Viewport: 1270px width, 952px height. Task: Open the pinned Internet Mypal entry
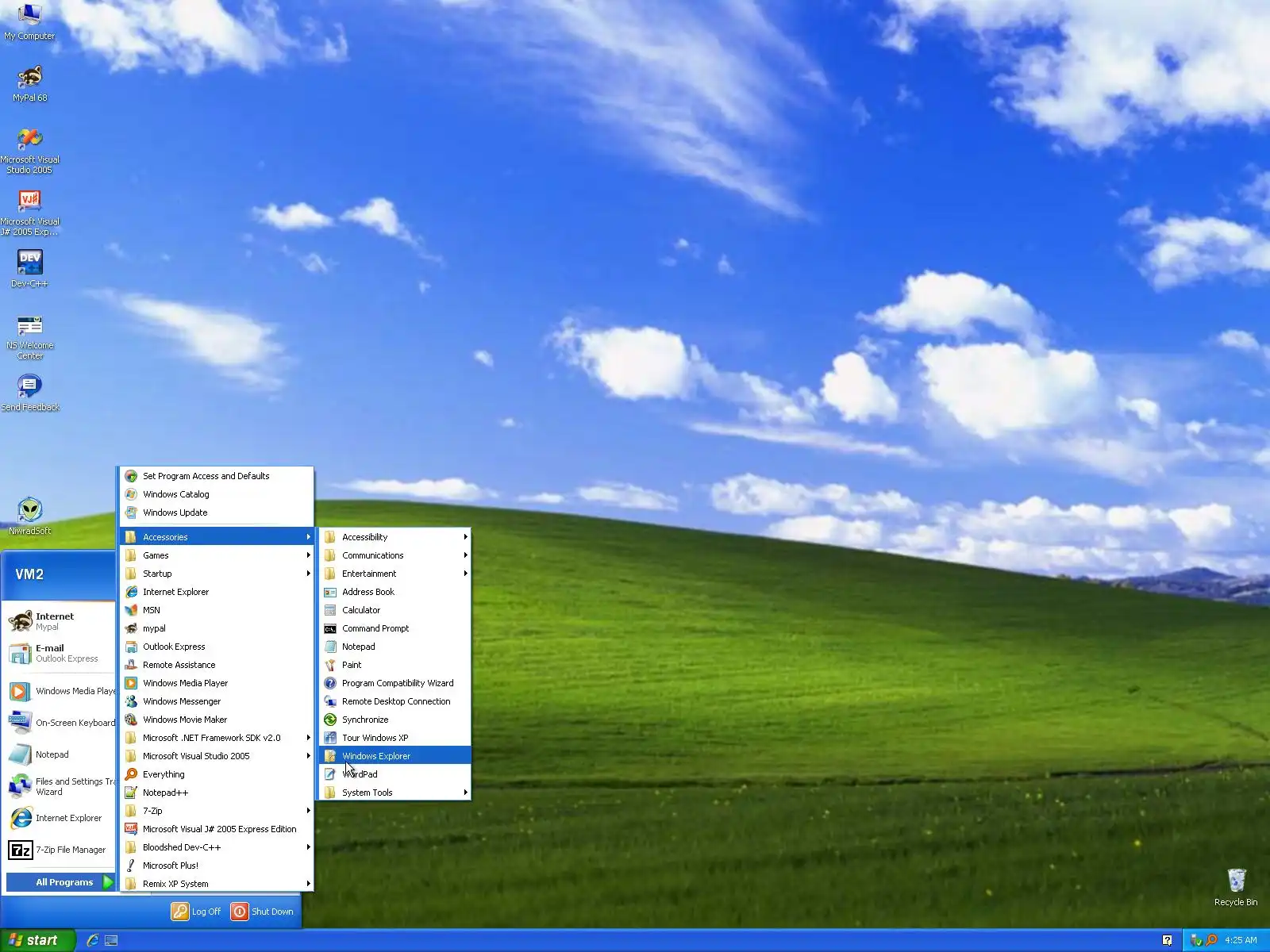pos(60,621)
